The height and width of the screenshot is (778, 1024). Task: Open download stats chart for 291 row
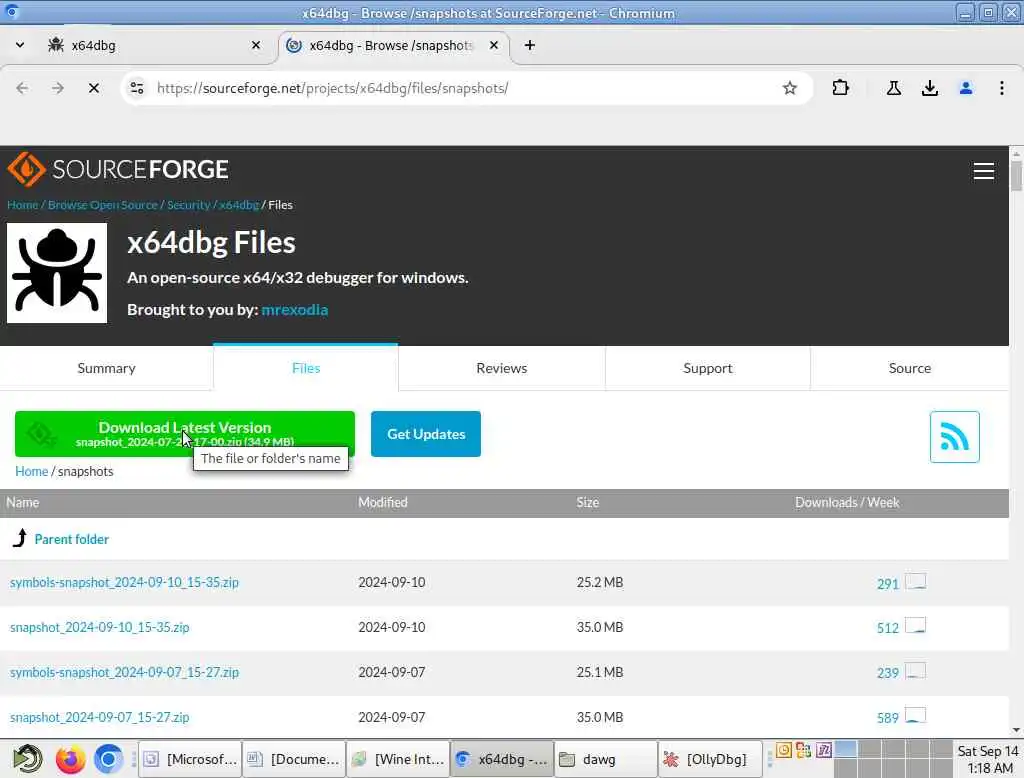(916, 581)
